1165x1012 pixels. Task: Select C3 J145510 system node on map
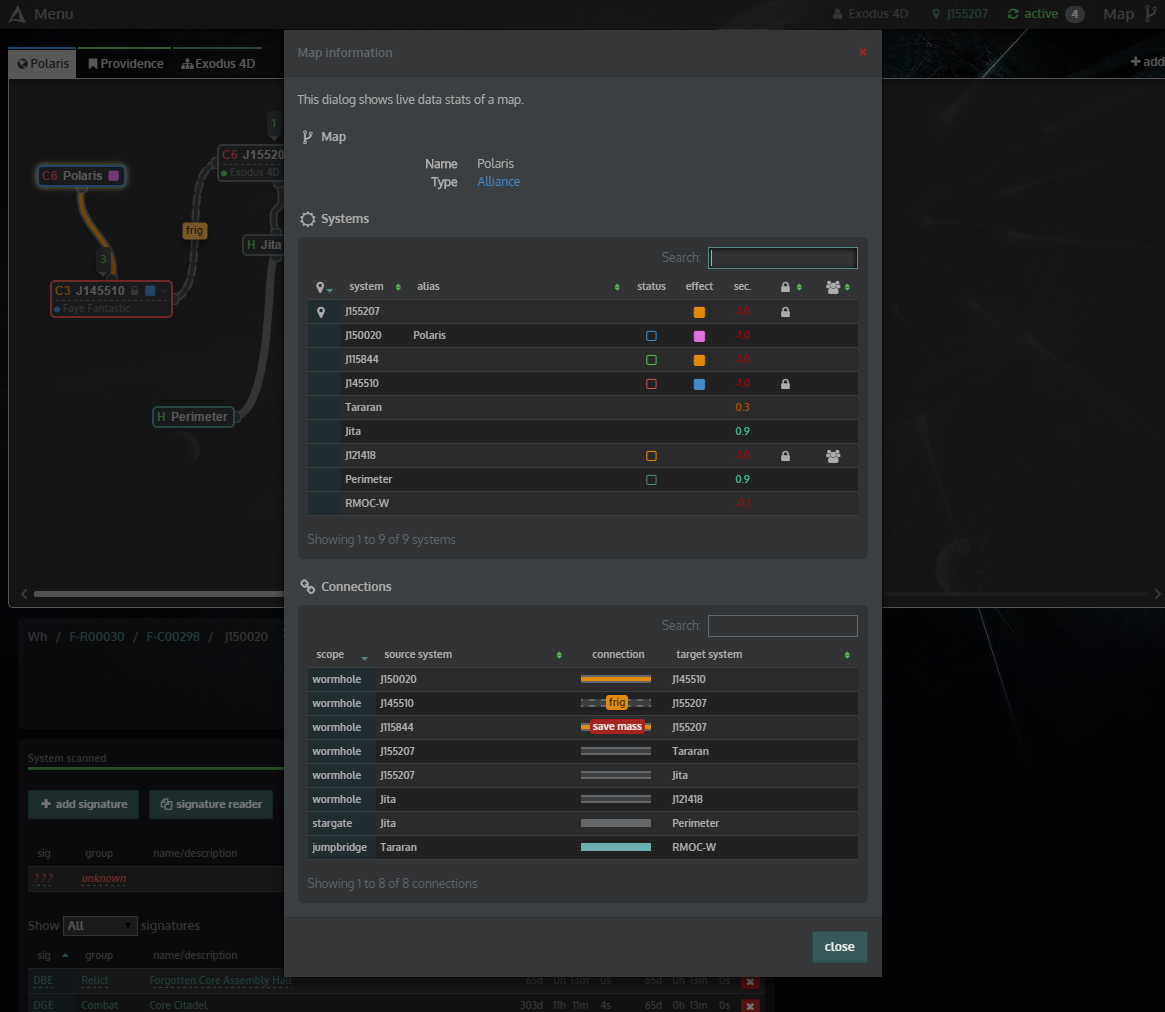pos(111,299)
